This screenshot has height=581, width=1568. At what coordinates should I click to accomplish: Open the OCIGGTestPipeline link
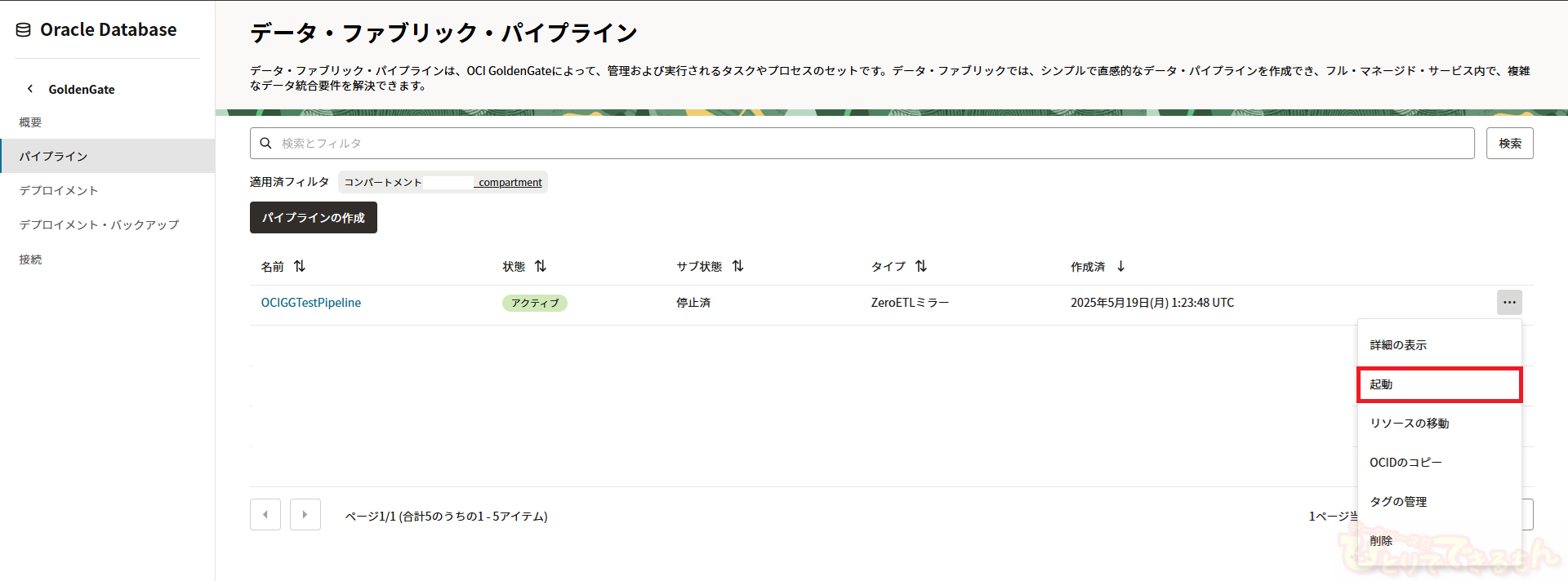tap(311, 303)
